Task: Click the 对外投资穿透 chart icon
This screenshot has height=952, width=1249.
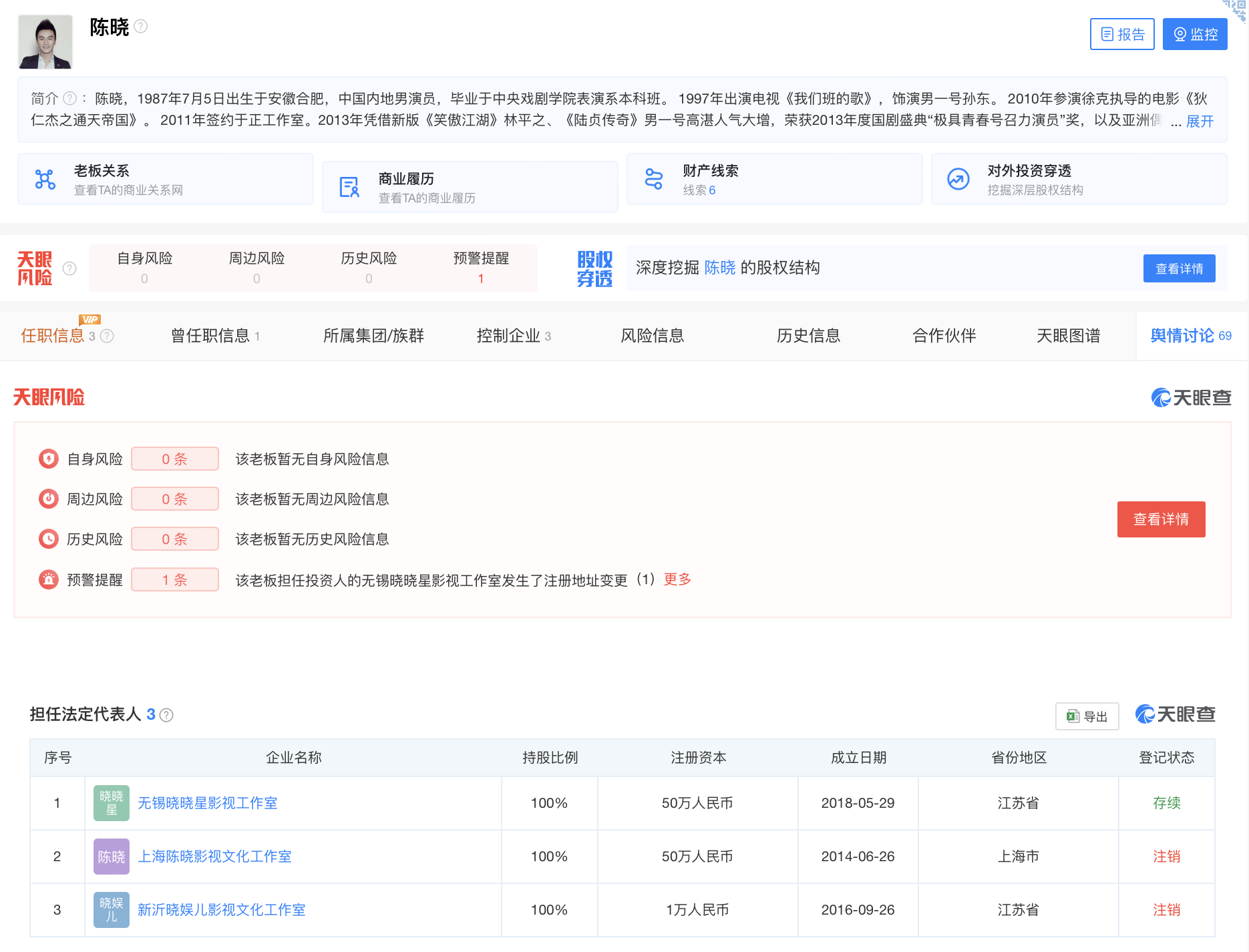Action: (958, 180)
